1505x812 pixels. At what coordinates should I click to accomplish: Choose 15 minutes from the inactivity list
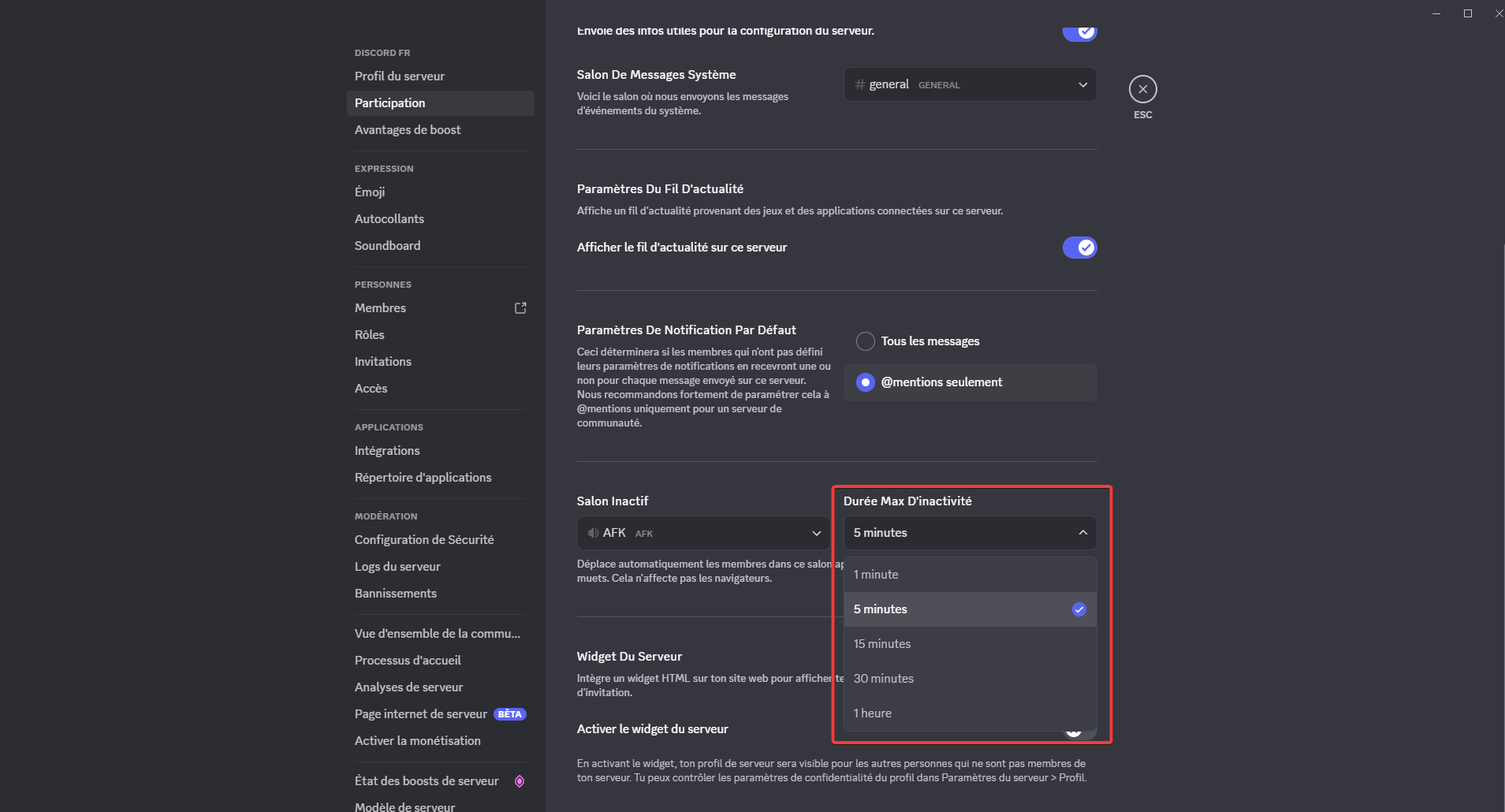click(882, 644)
